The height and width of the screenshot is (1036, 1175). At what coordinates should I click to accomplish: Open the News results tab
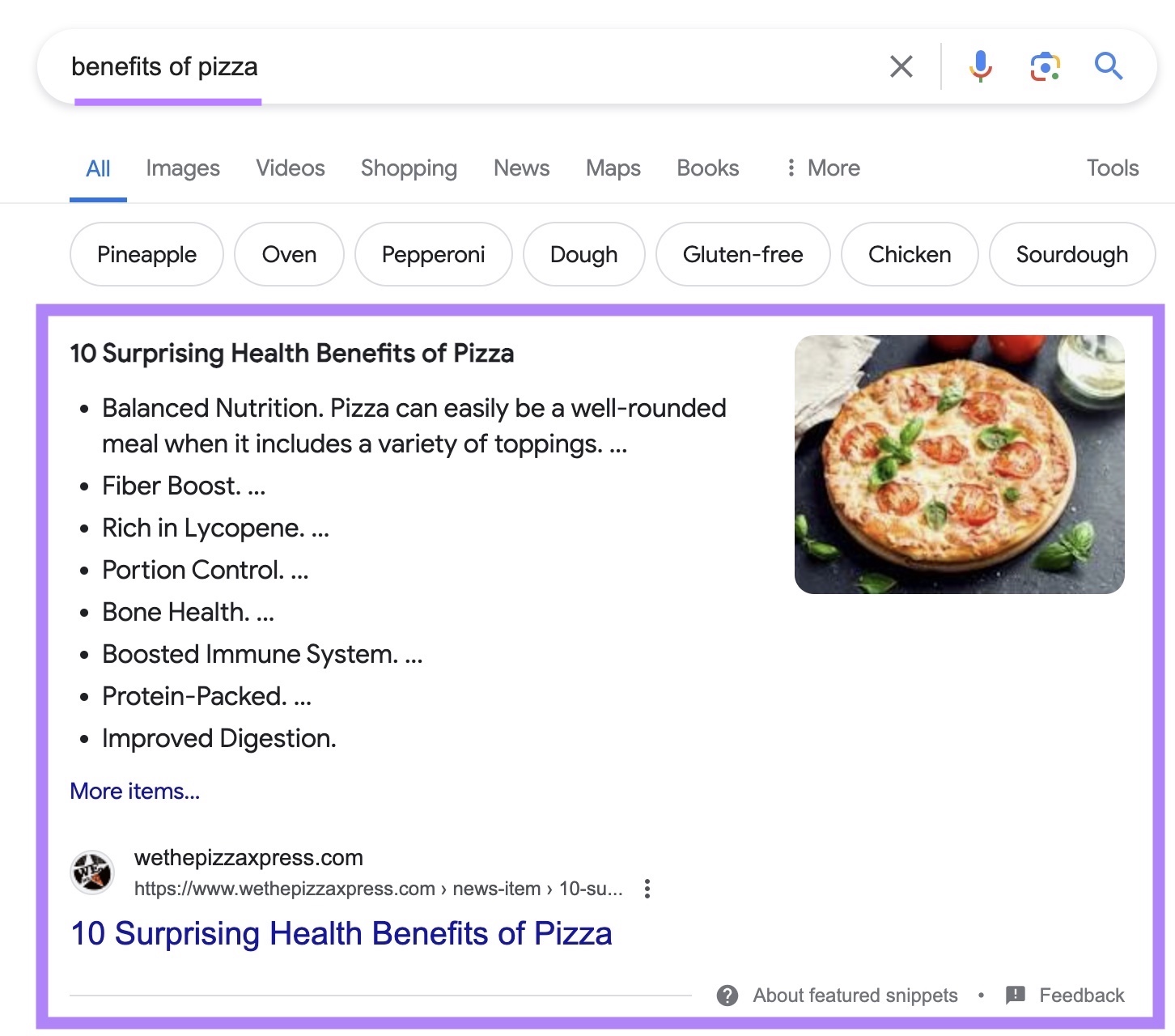tap(521, 168)
